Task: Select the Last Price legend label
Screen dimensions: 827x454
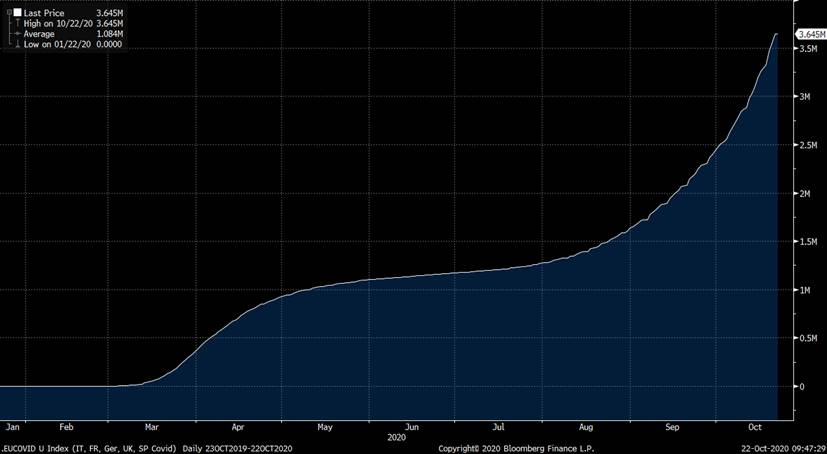Action: coord(44,13)
